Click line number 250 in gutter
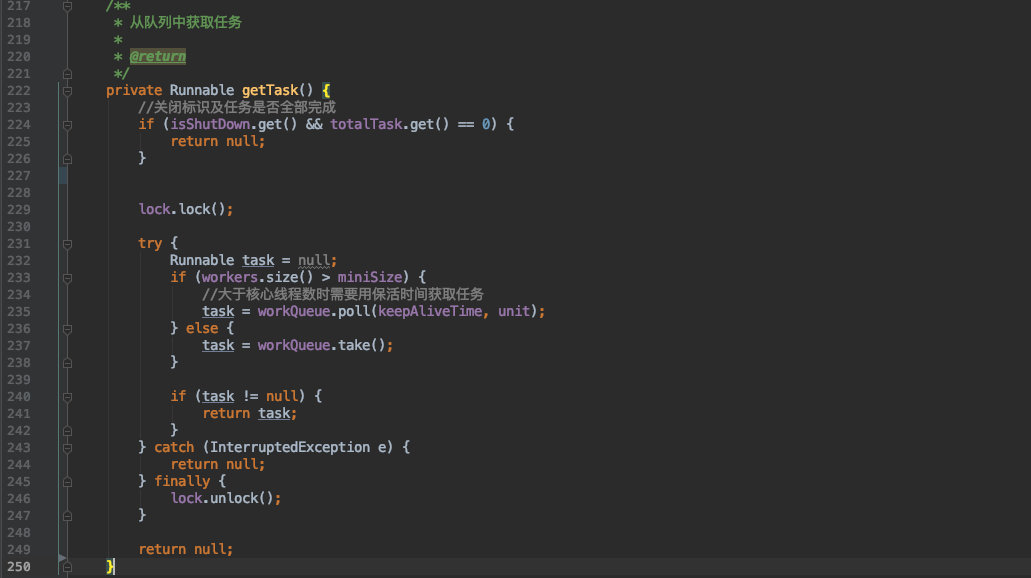Viewport: 1031px width, 578px height. (x=18, y=567)
